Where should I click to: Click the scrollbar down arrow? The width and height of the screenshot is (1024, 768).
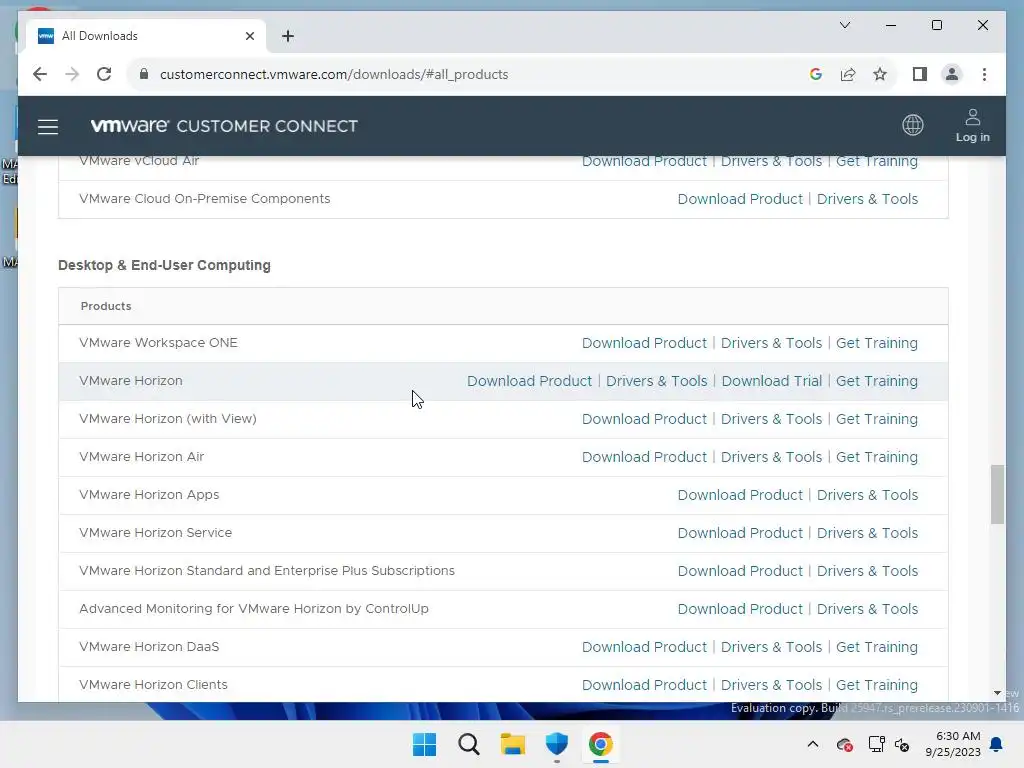(x=997, y=693)
